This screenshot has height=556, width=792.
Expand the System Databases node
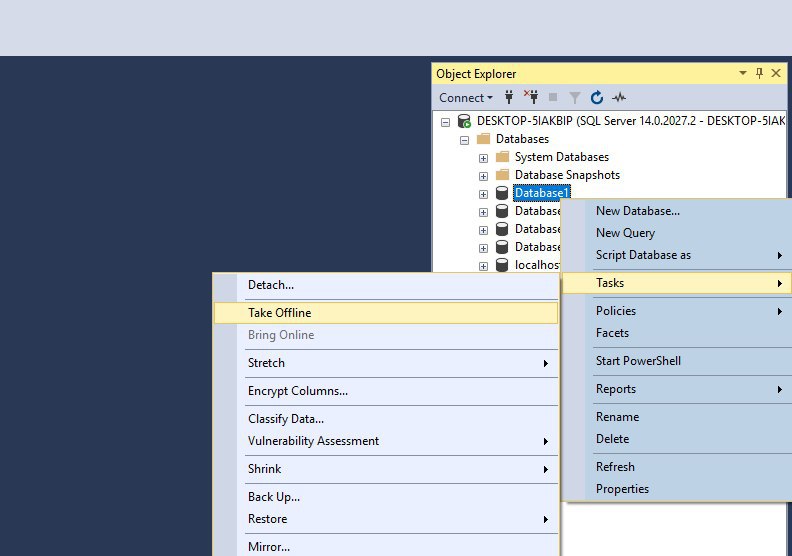483,158
